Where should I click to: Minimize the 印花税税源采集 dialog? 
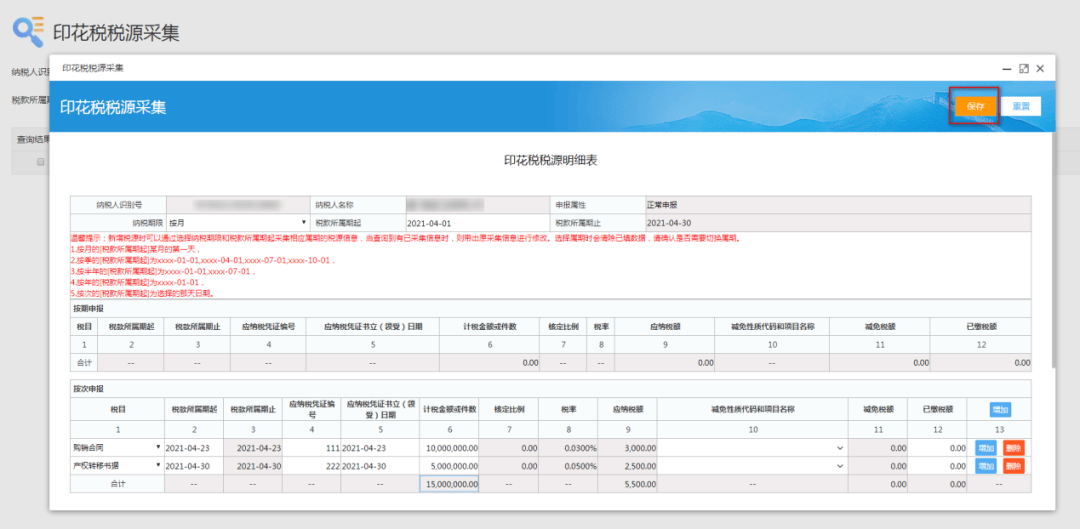point(1006,68)
